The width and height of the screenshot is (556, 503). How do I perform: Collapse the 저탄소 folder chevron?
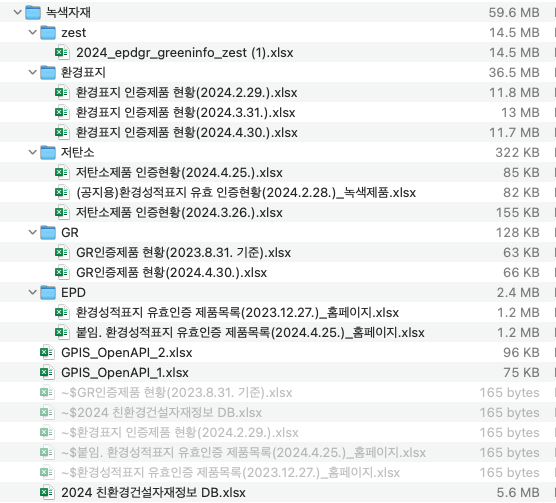pyautogui.click(x=33, y=152)
